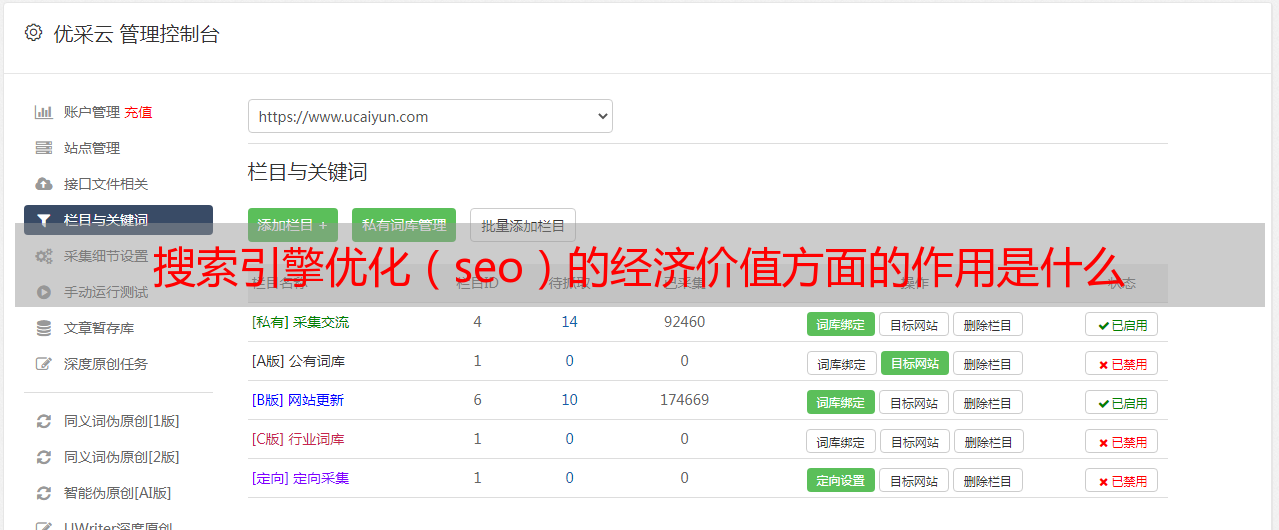Screen dimensions: 1279x530
Task: Click 删除栏目 for 网站更新 row
Action: point(988,402)
